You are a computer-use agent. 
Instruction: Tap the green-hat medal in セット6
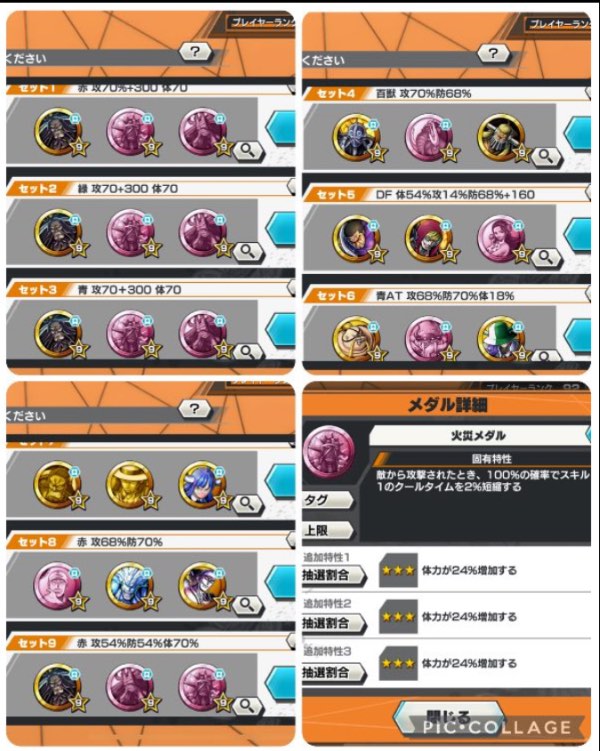[x=502, y=338]
